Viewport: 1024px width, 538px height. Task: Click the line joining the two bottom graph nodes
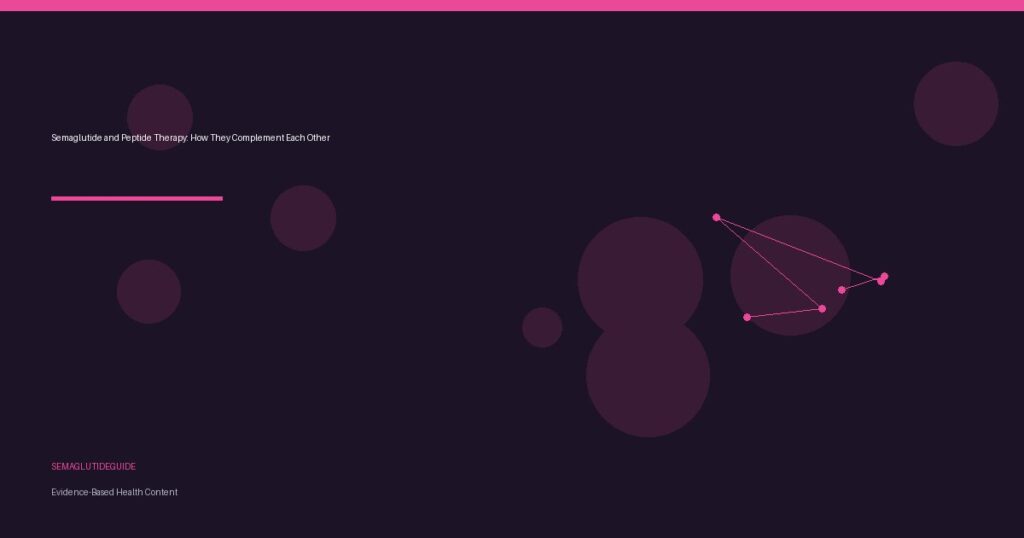point(785,313)
